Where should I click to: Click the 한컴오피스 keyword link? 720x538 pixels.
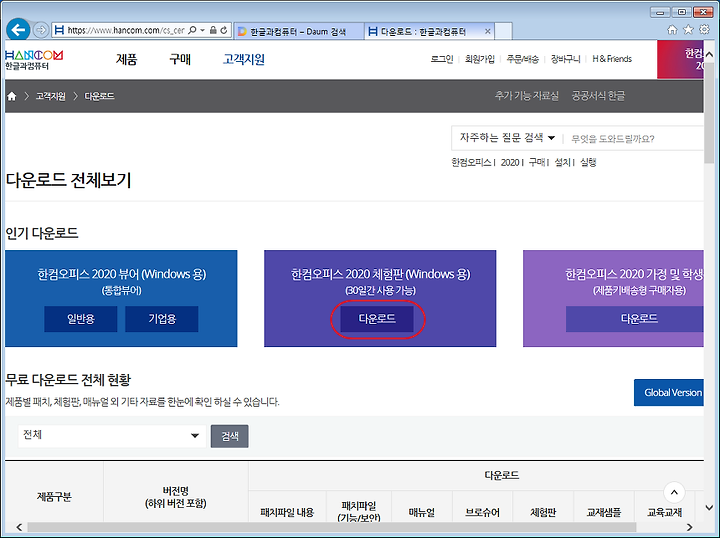point(472,162)
